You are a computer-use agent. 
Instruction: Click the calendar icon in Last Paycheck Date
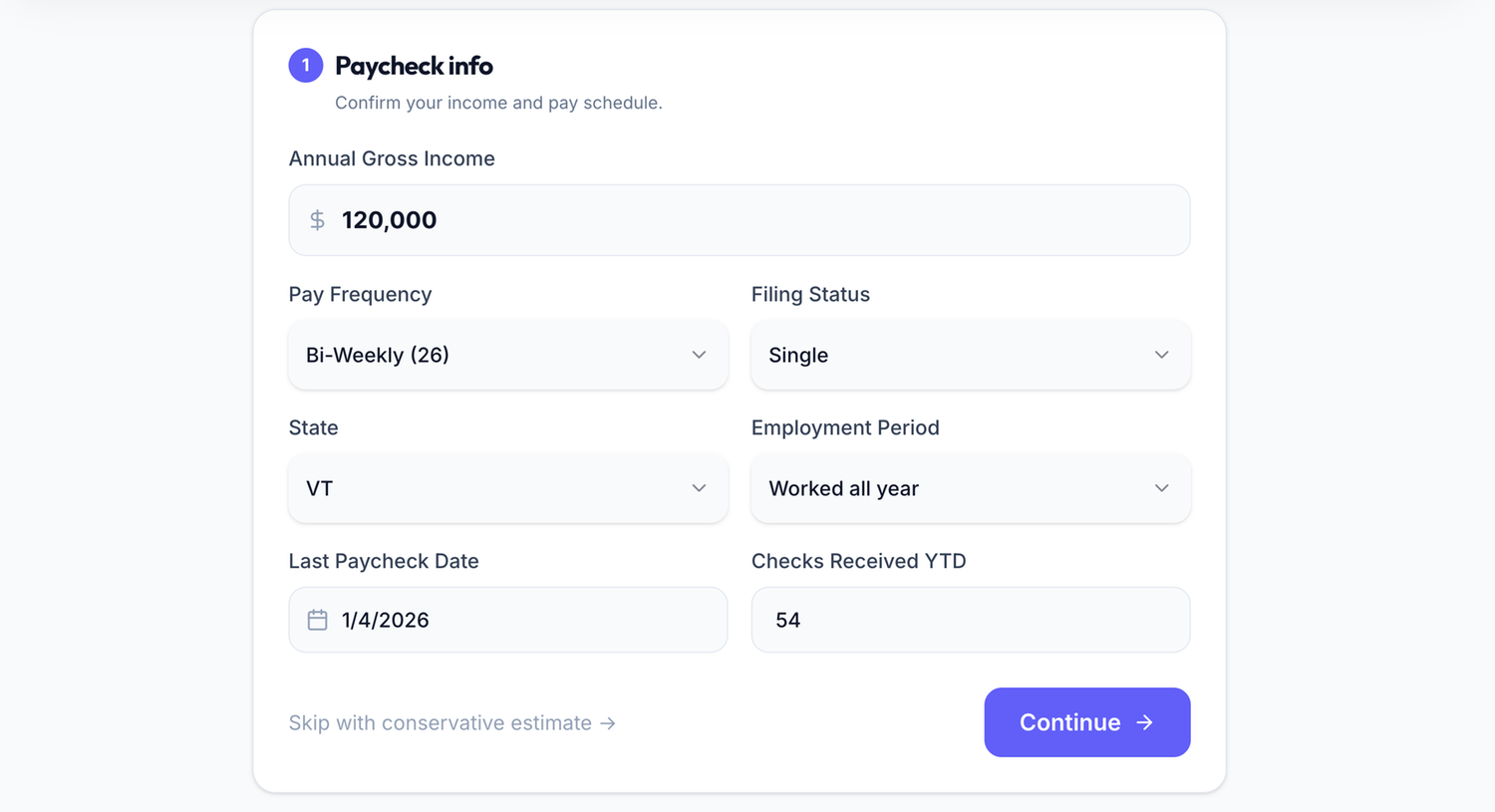click(317, 619)
